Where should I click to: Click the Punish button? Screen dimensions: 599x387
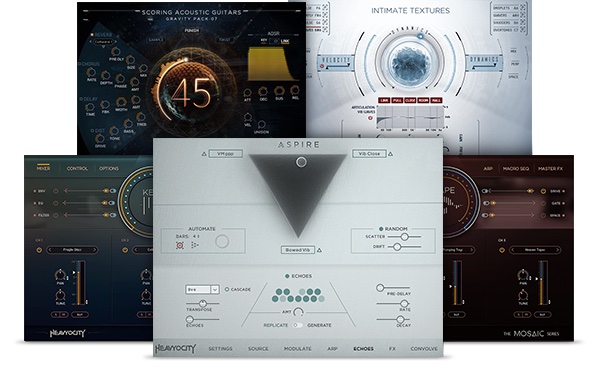191,31
